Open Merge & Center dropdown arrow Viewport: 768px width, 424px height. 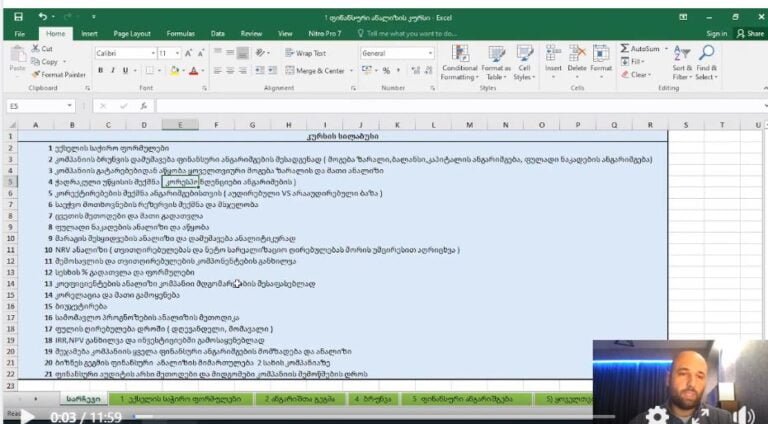coord(351,71)
